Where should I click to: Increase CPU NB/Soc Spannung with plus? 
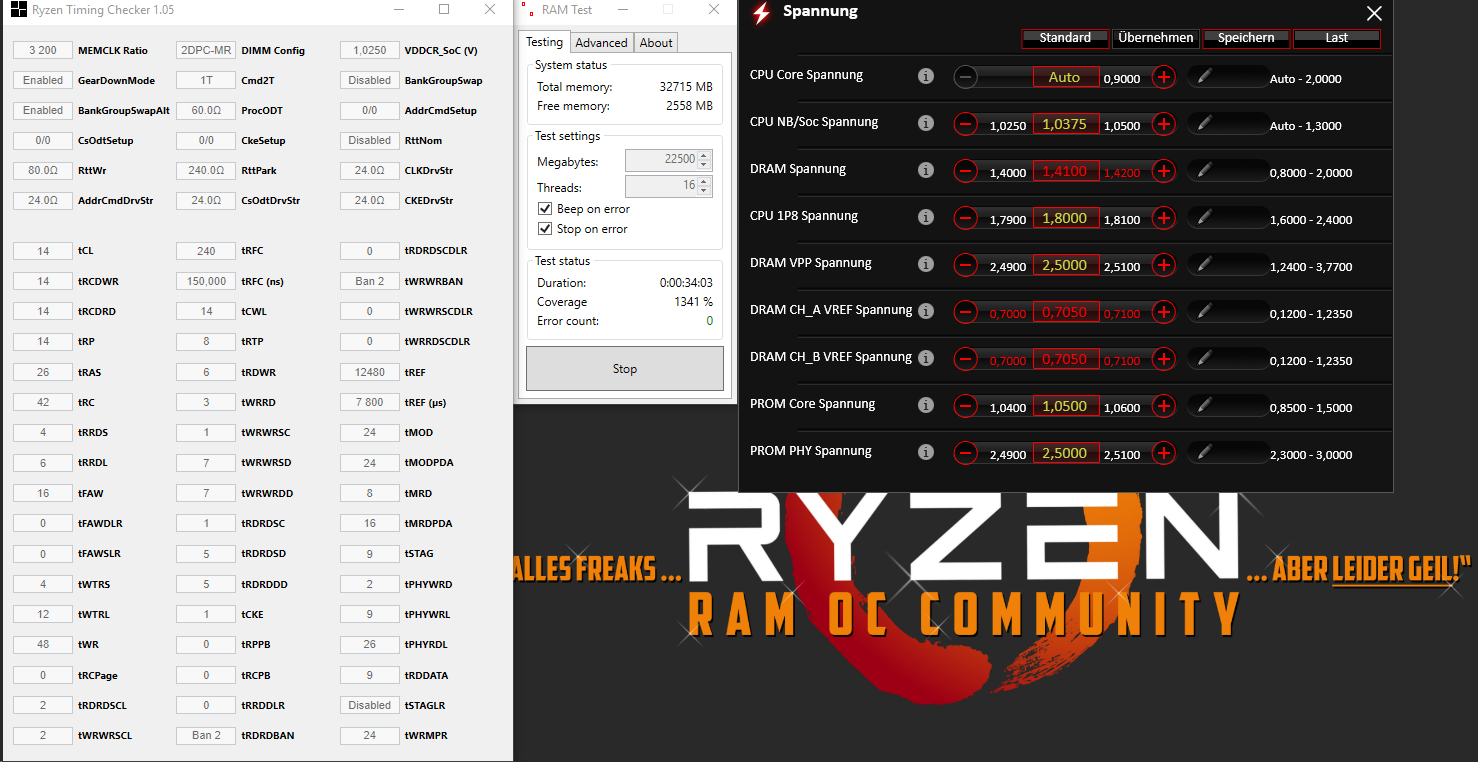pyautogui.click(x=1164, y=124)
